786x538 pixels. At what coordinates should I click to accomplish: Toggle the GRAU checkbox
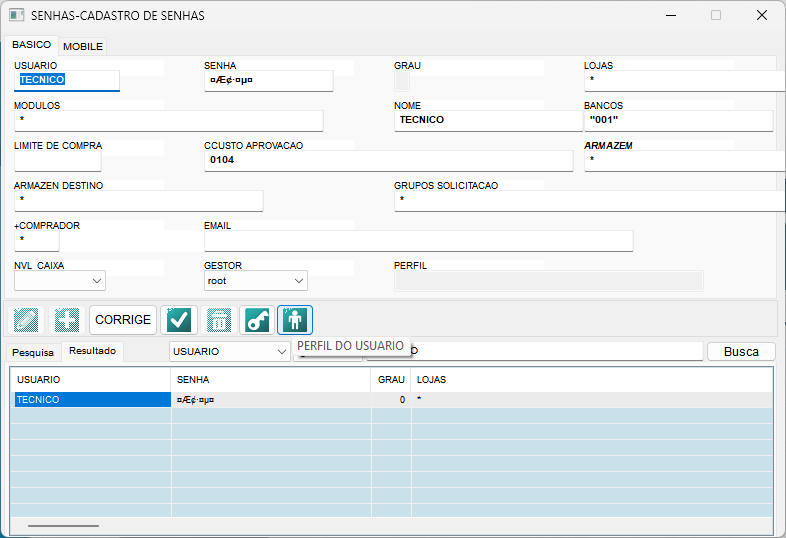[402, 81]
